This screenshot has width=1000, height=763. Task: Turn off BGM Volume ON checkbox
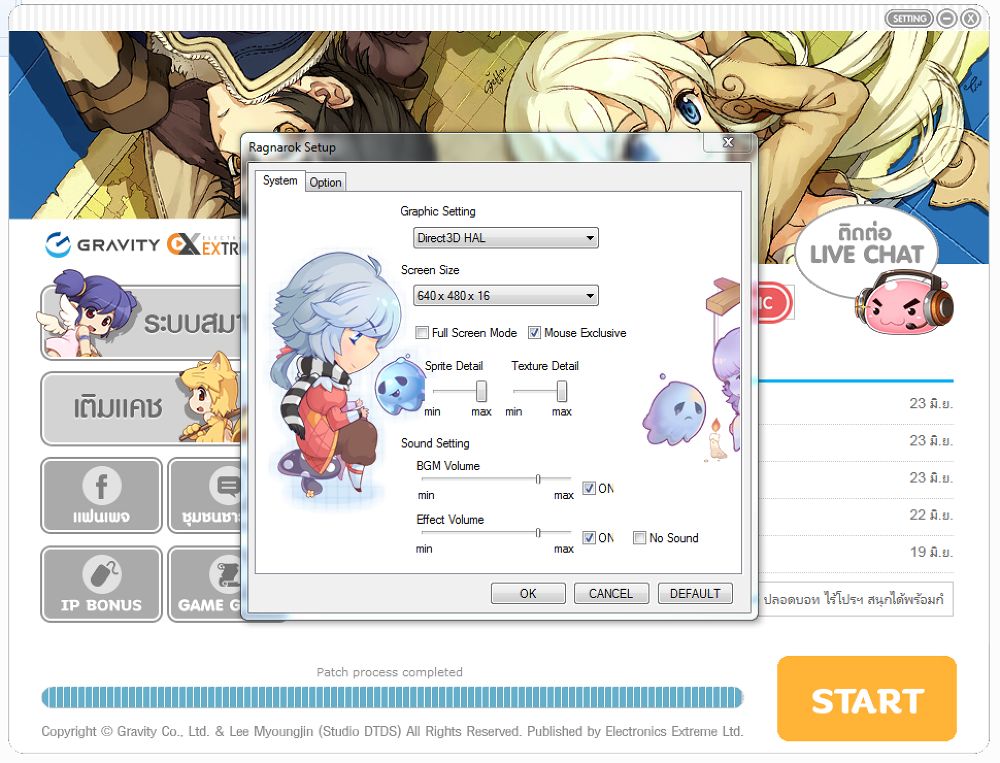click(x=589, y=488)
